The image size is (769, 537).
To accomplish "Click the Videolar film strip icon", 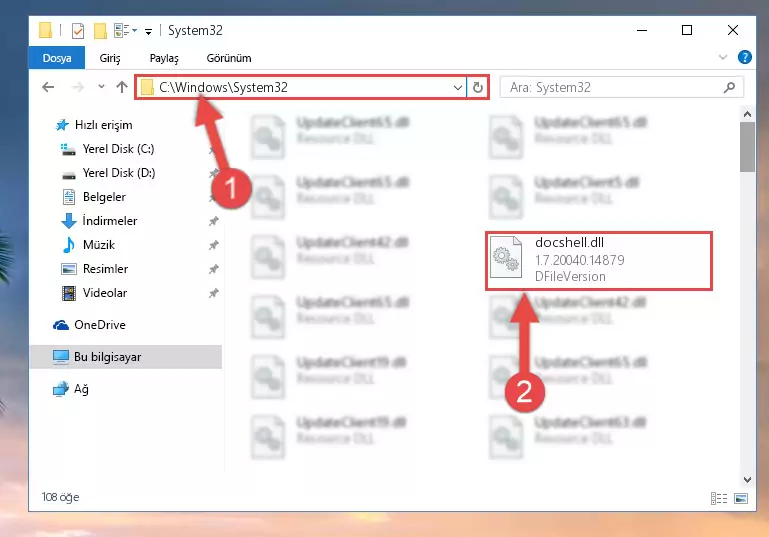I will click(69, 293).
